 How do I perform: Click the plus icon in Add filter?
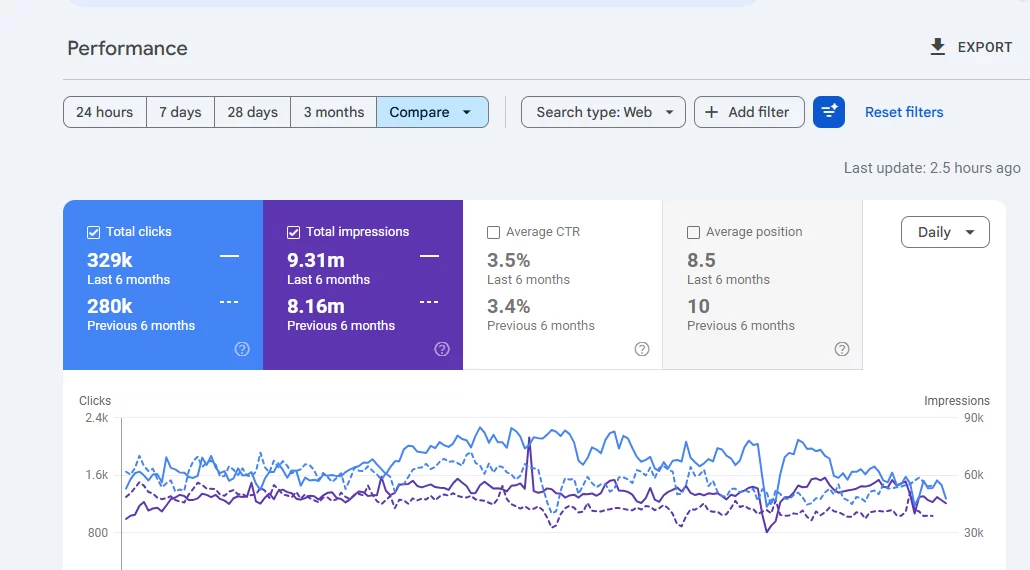pos(711,112)
